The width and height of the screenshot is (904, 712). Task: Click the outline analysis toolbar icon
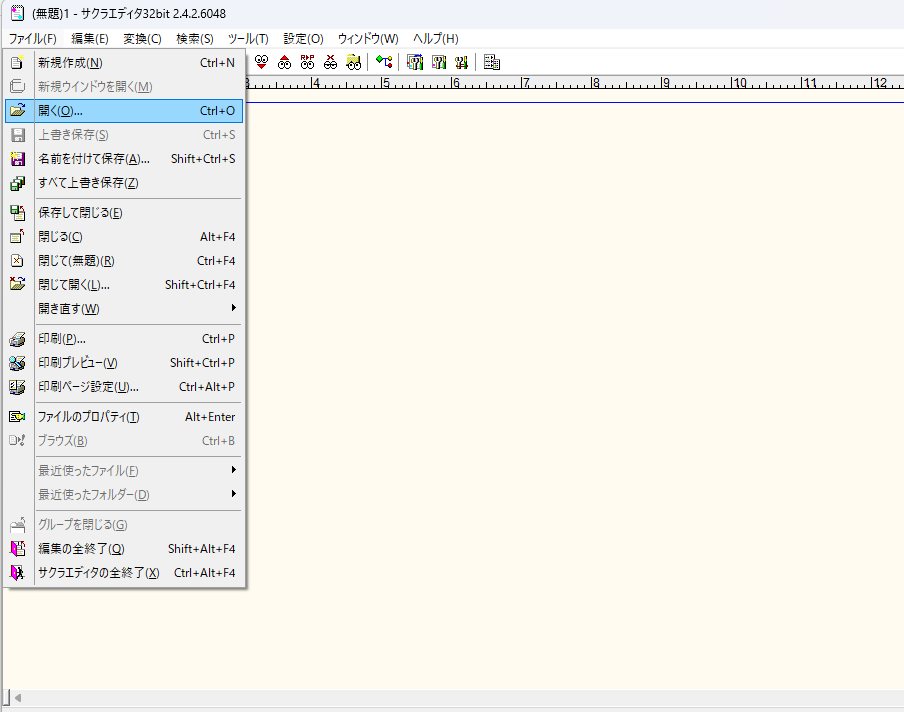tap(384, 62)
